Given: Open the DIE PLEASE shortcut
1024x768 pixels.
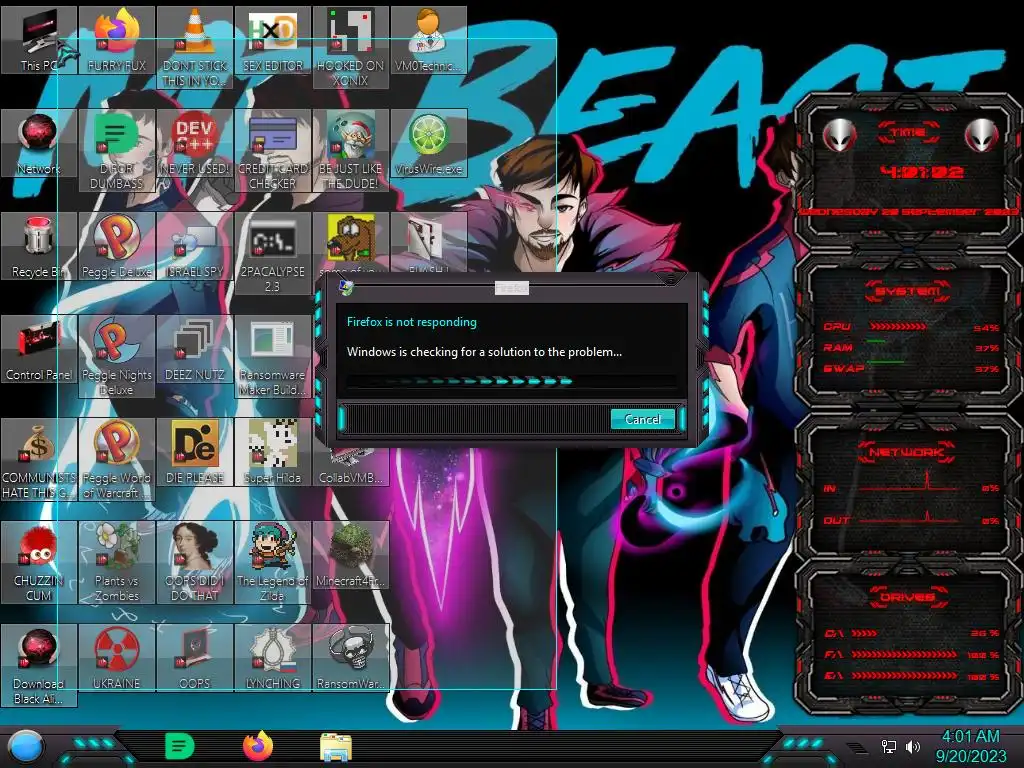Looking at the screenshot, I should click(x=195, y=452).
